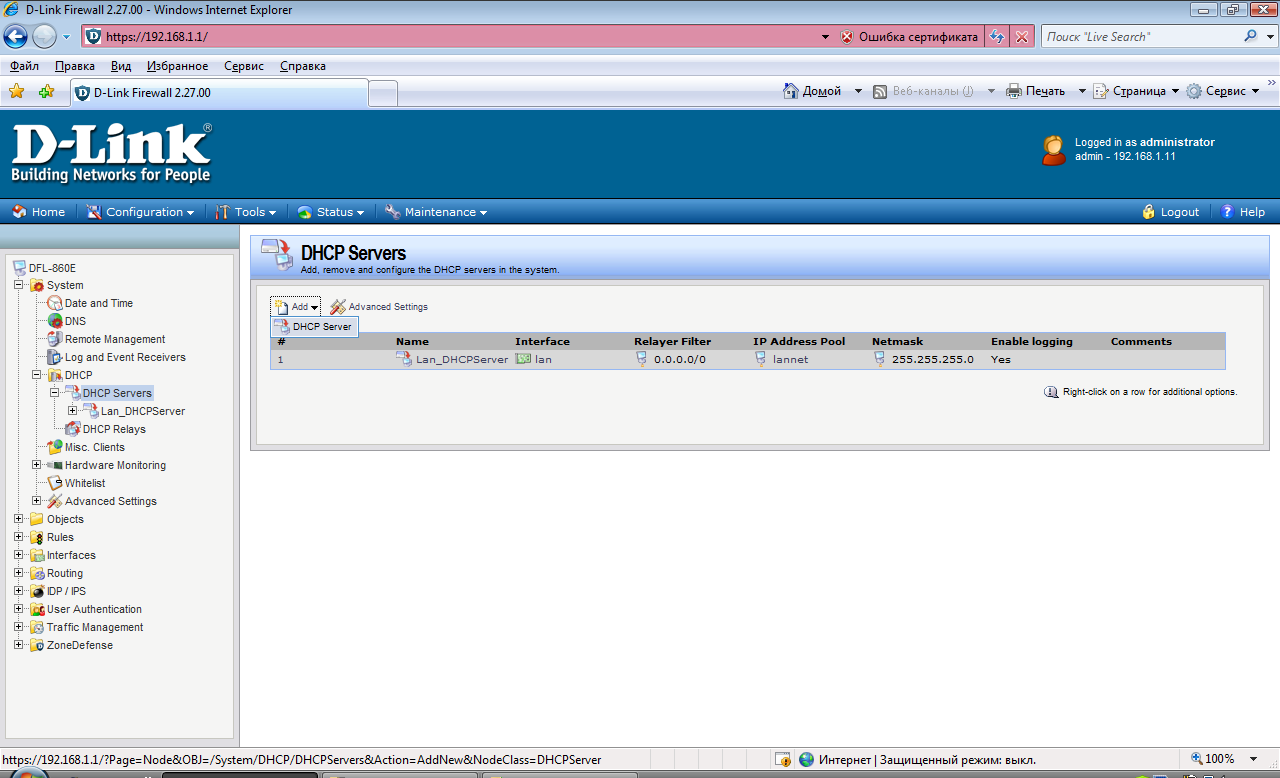Viewport: 1280px width, 778px height.
Task: Click the browser Back arrow button
Action: 16,37
